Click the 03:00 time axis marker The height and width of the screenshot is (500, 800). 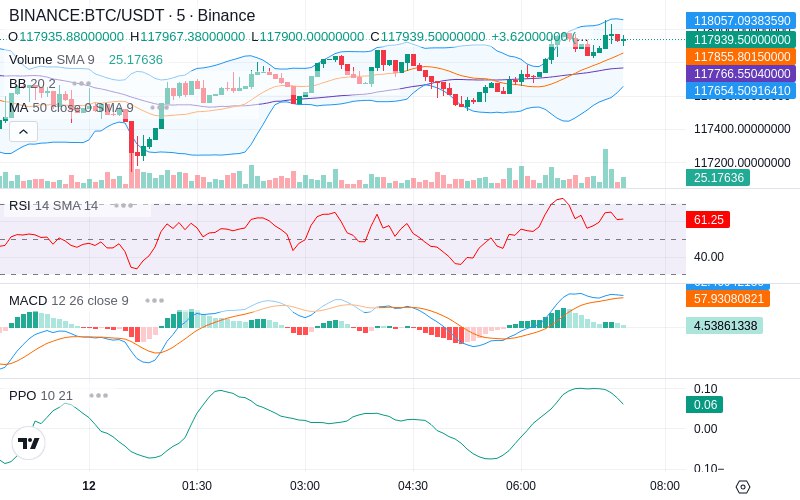click(x=305, y=486)
